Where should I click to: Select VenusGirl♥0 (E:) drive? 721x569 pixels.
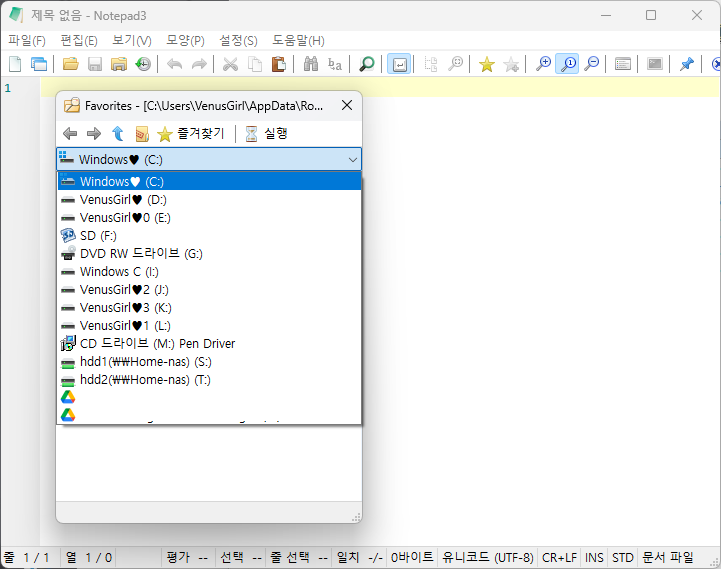[209, 218]
